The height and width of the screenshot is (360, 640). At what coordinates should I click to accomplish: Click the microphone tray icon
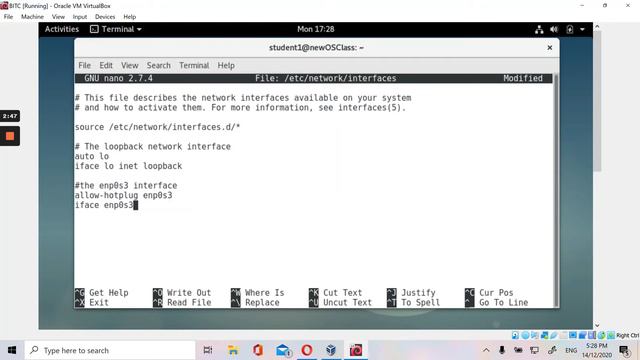coord(502,350)
